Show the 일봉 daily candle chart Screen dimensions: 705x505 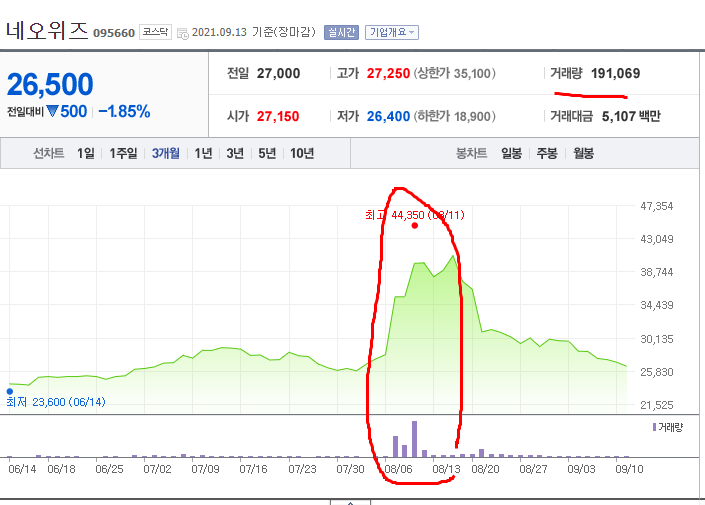[x=511, y=153]
